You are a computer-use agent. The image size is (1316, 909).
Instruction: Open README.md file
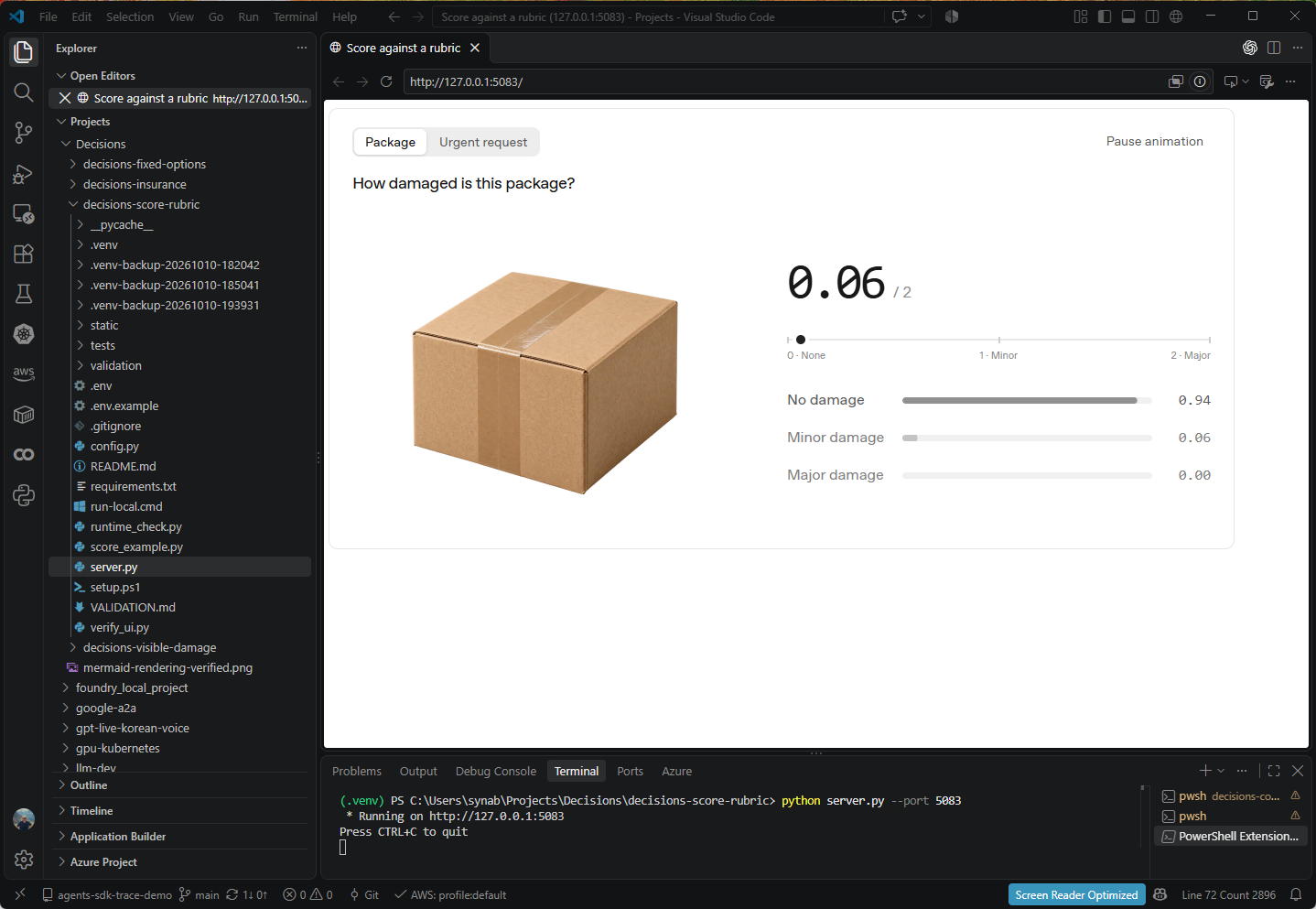(123, 466)
